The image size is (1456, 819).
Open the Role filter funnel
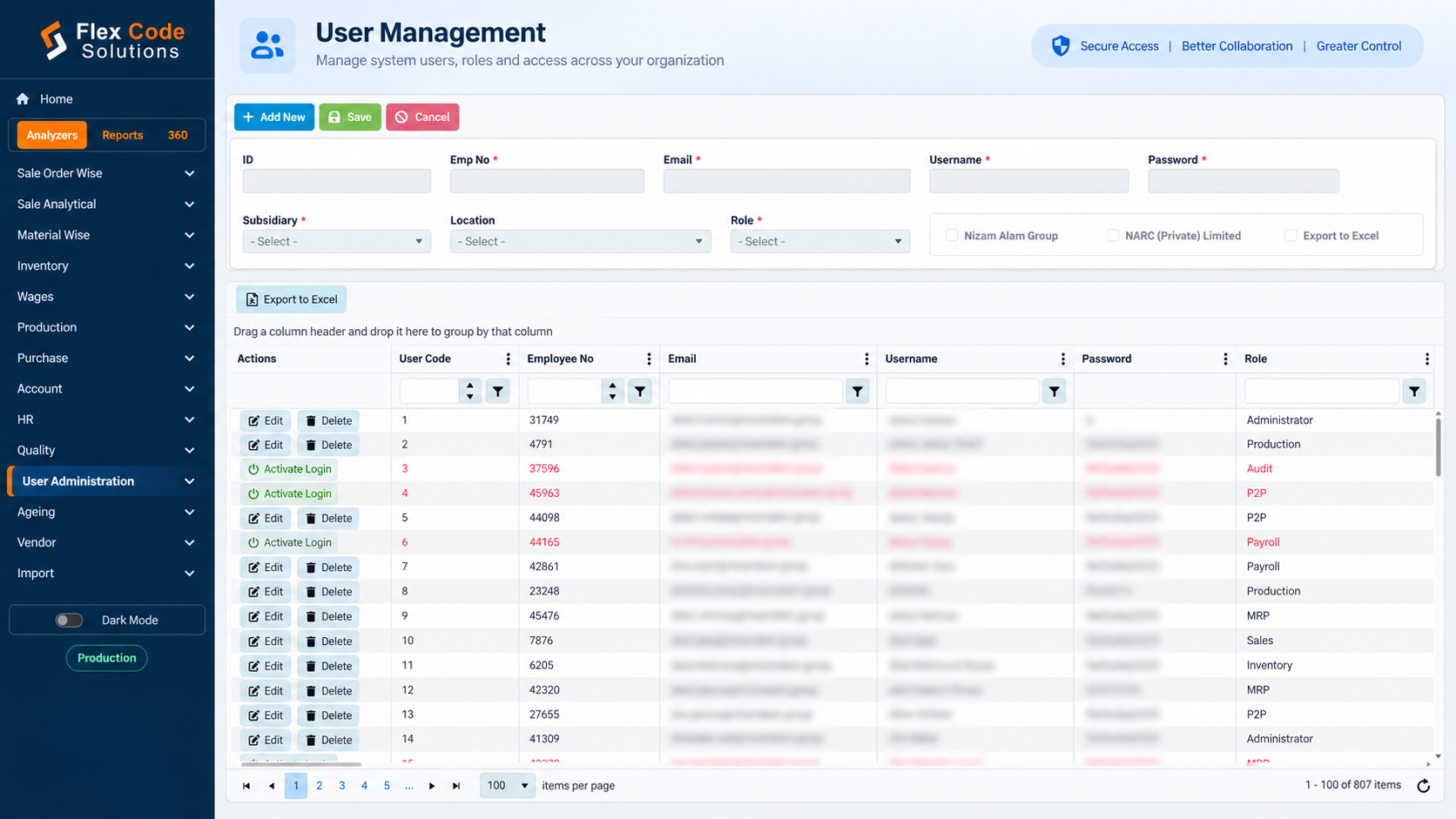click(1415, 392)
